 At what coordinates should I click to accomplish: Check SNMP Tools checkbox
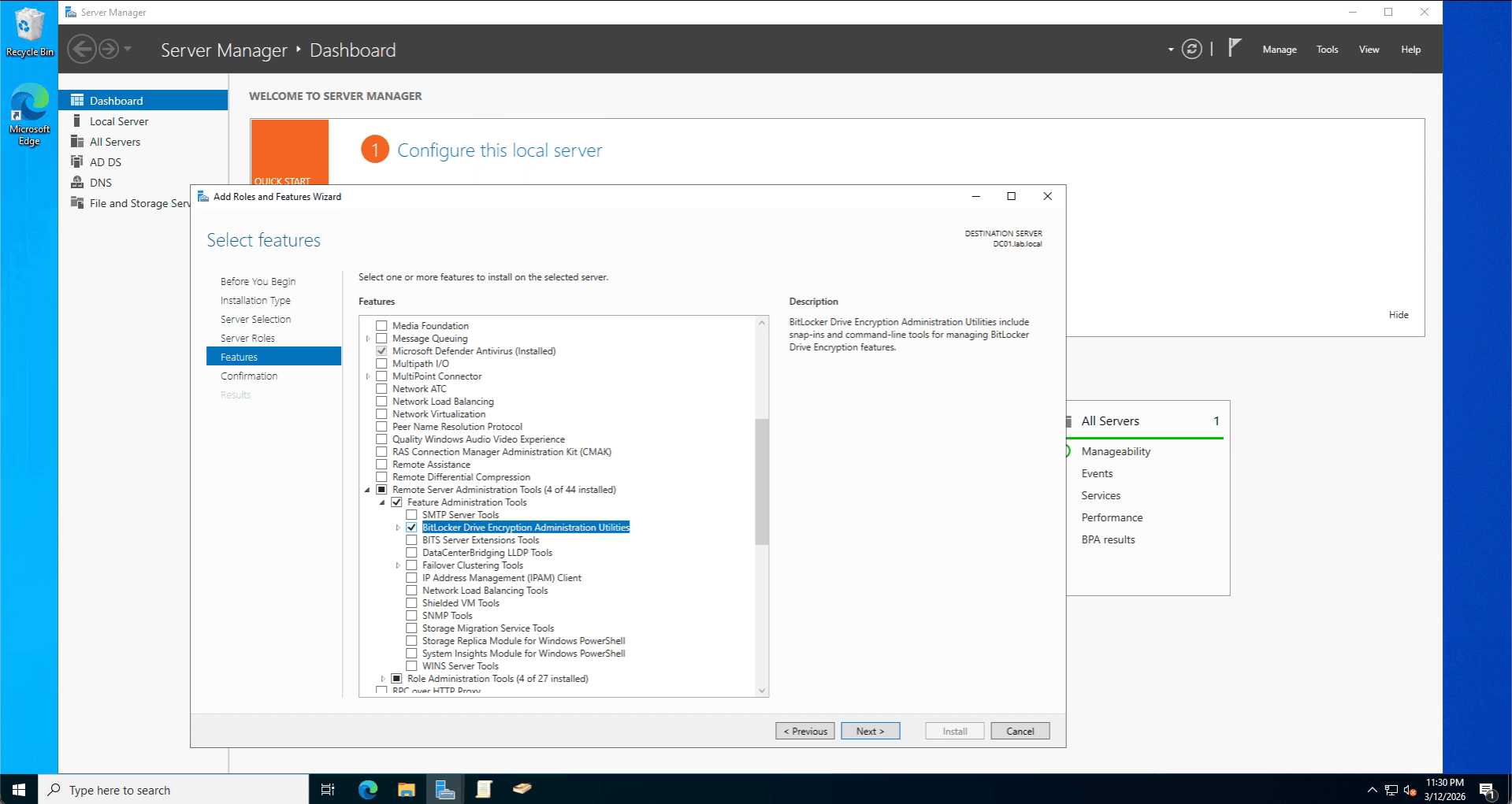[411, 615]
